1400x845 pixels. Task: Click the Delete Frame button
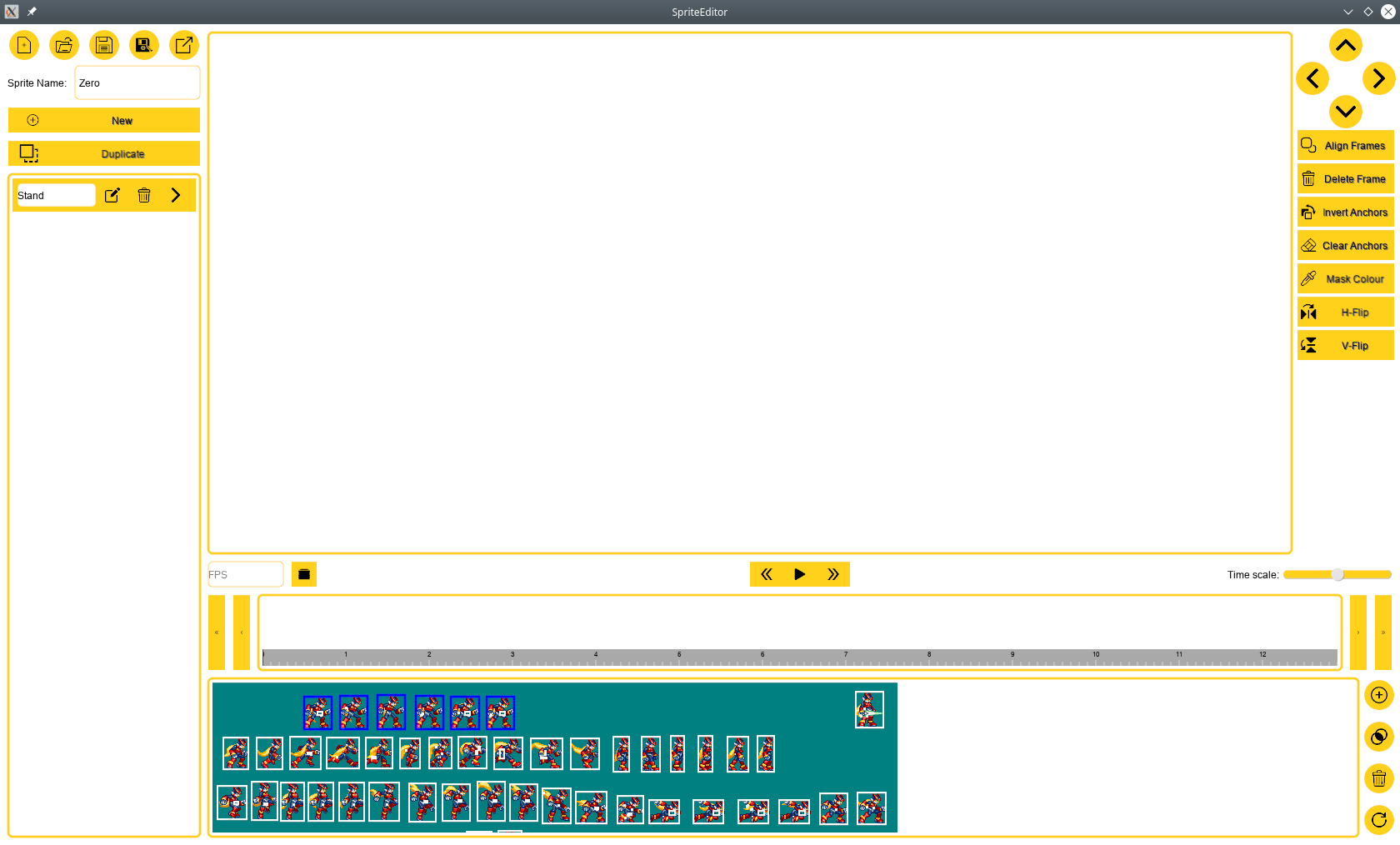pos(1346,178)
